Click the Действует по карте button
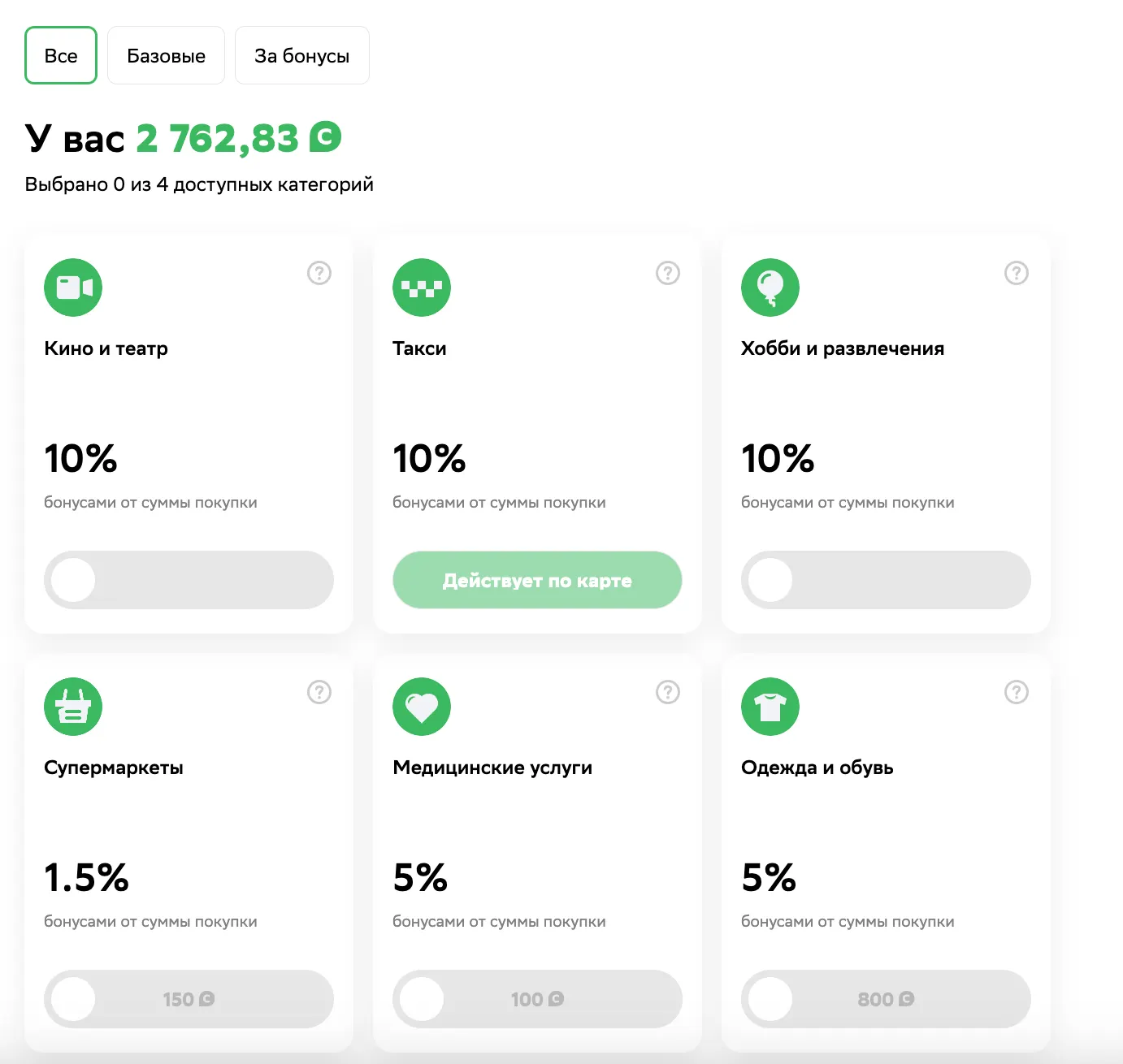The image size is (1123, 1064). pyautogui.click(x=537, y=580)
